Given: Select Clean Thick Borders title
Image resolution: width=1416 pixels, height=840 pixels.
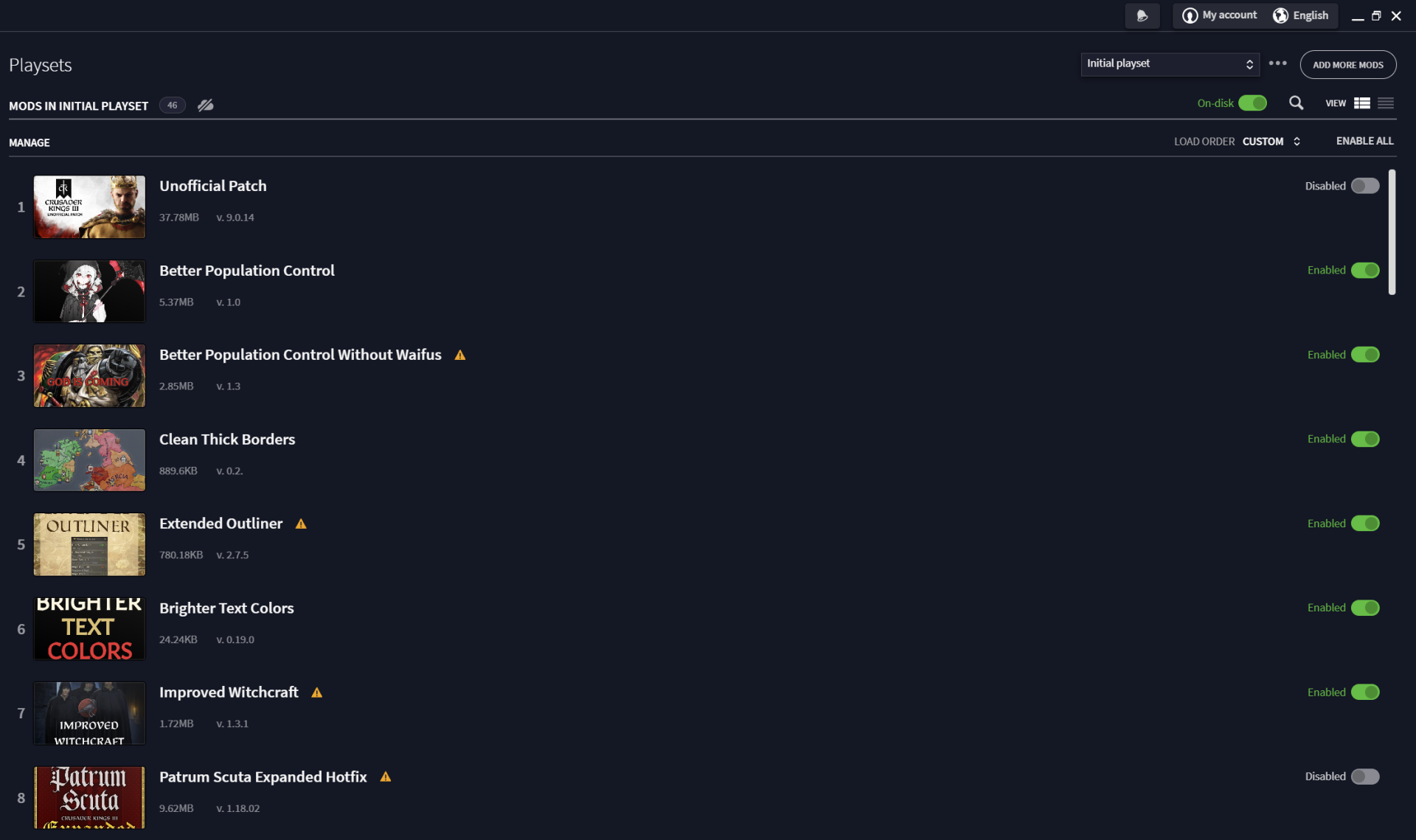Looking at the screenshot, I should pos(227,440).
